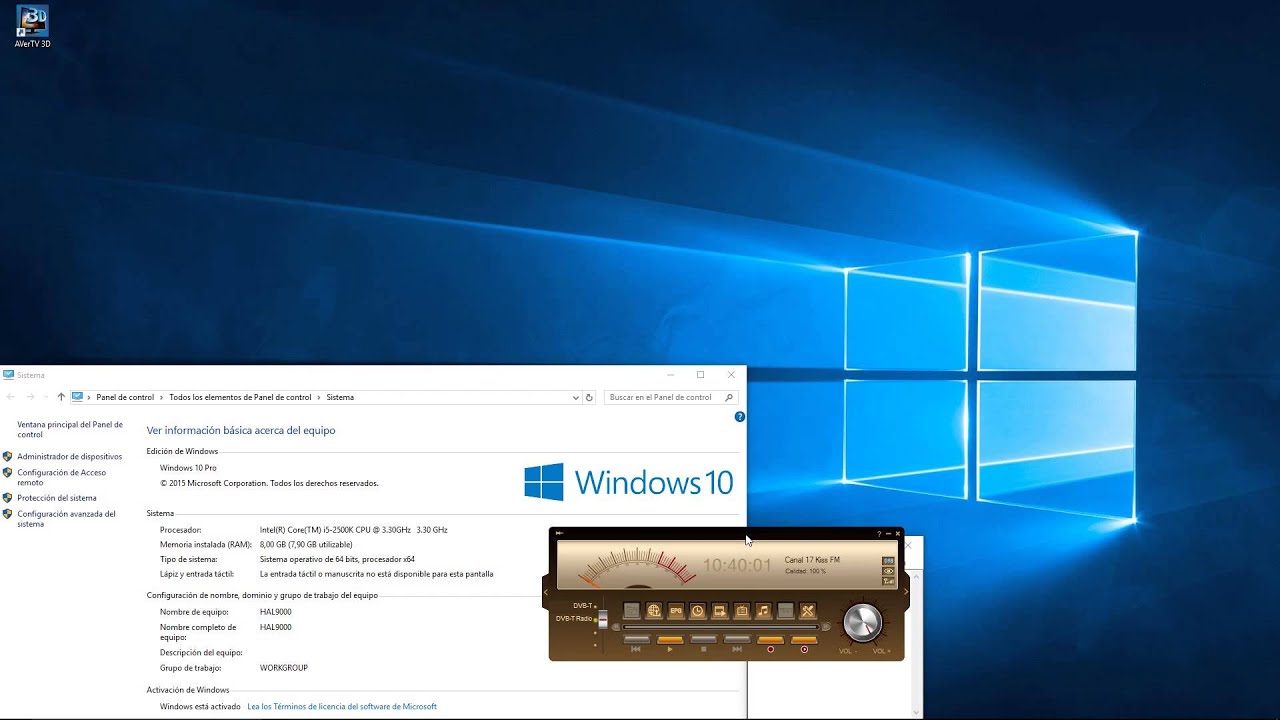Select Panel de control breadcrumb
The height and width of the screenshot is (720, 1280).
(x=125, y=397)
